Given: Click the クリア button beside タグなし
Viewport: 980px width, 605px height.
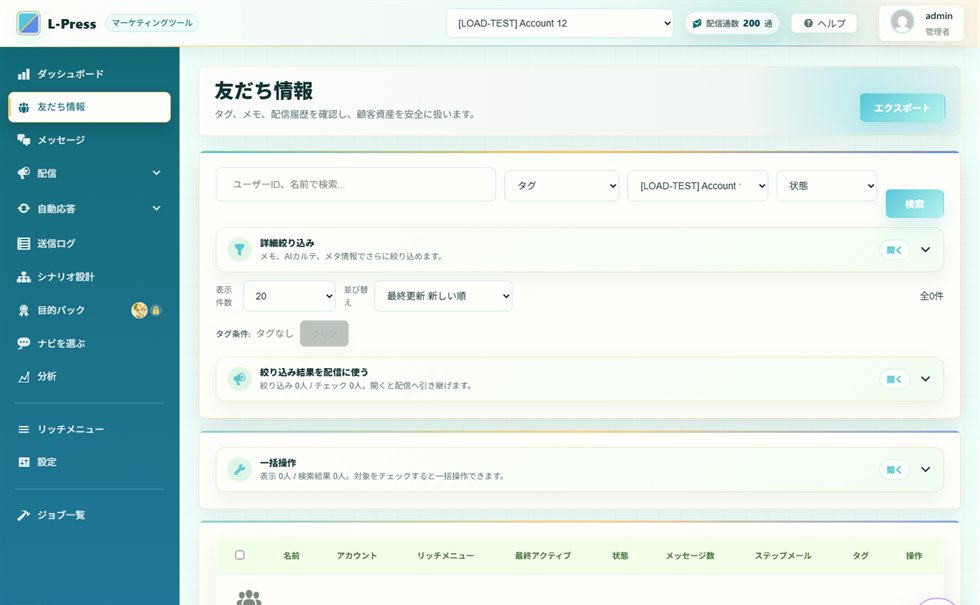Looking at the screenshot, I should click(324, 334).
